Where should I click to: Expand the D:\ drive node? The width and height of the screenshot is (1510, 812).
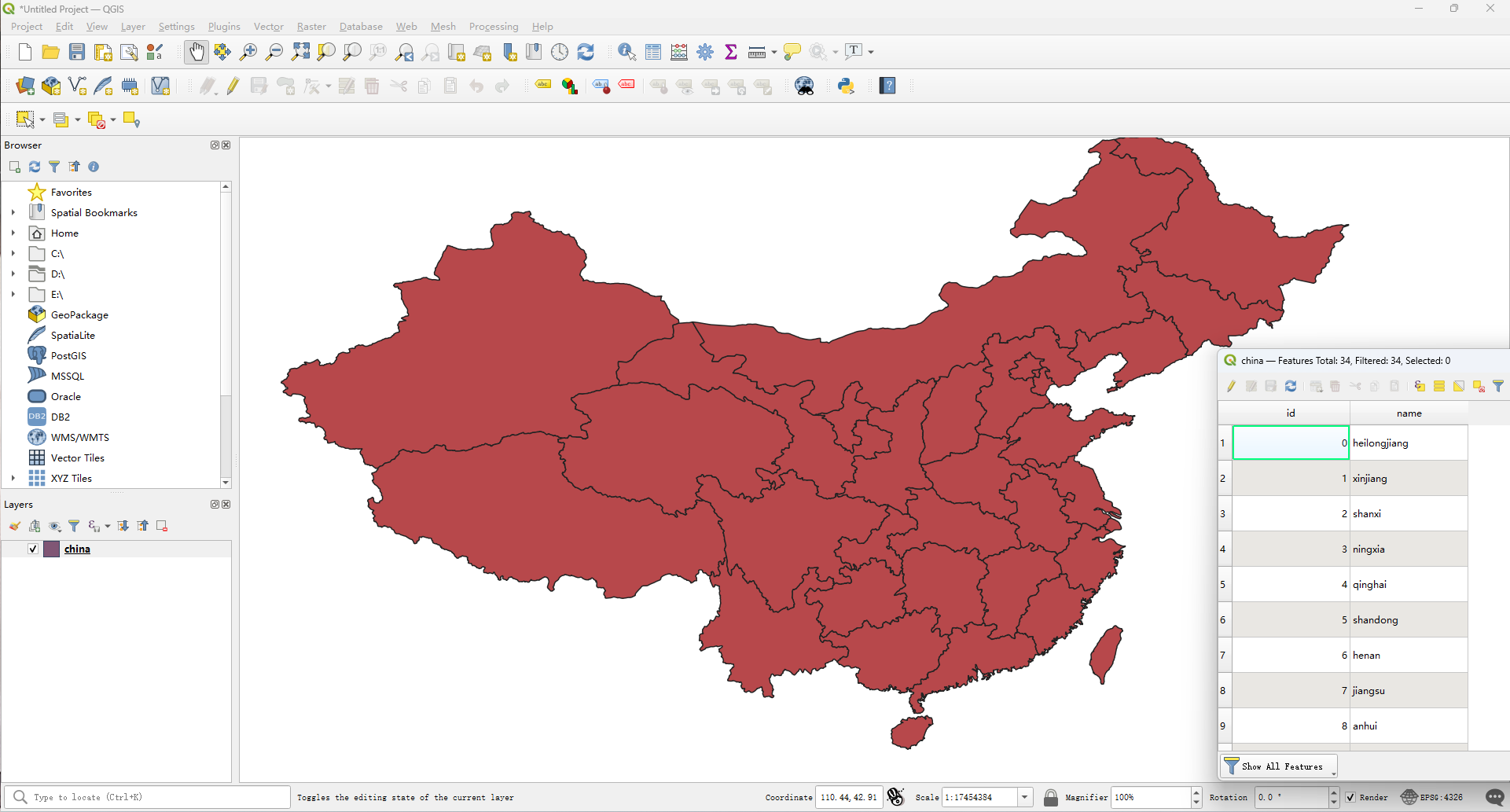click(x=13, y=274)
